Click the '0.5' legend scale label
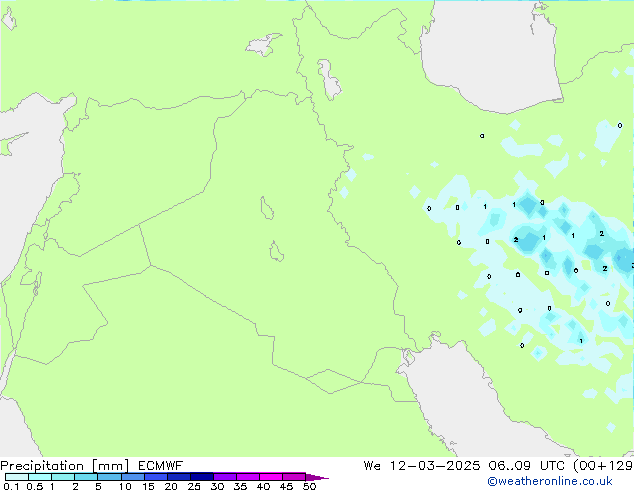Image resolution: width=634 pixels, height=490 pixels. 34,486
